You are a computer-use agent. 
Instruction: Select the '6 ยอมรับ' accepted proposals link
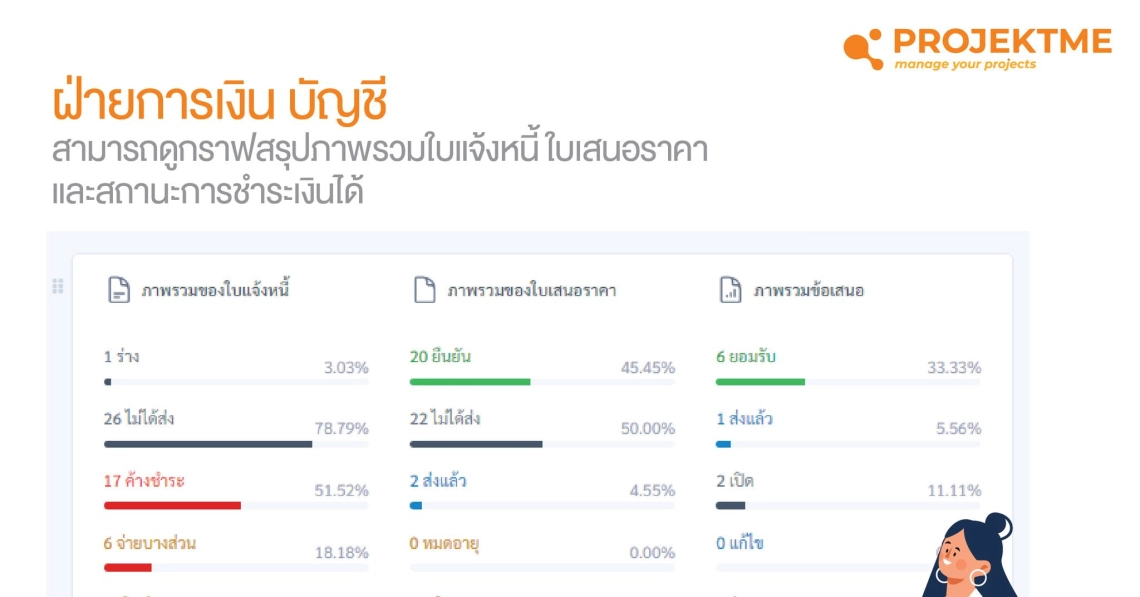pos(746,357)
